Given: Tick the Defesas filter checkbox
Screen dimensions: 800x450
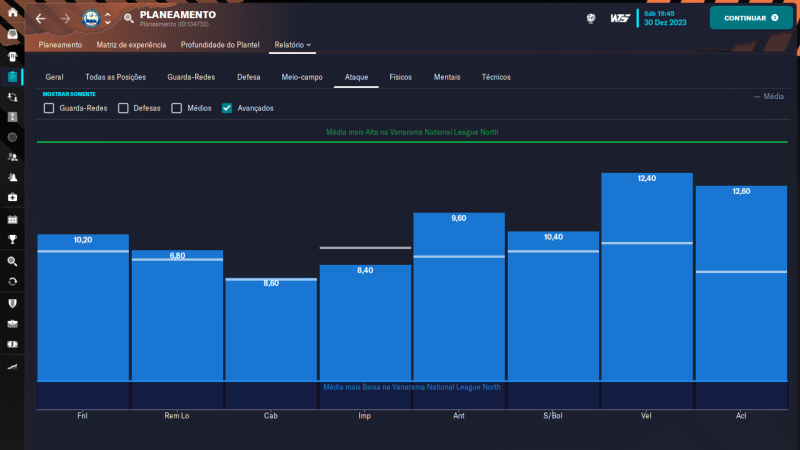Looking at the screenshot, I should (x=123, y=108).
